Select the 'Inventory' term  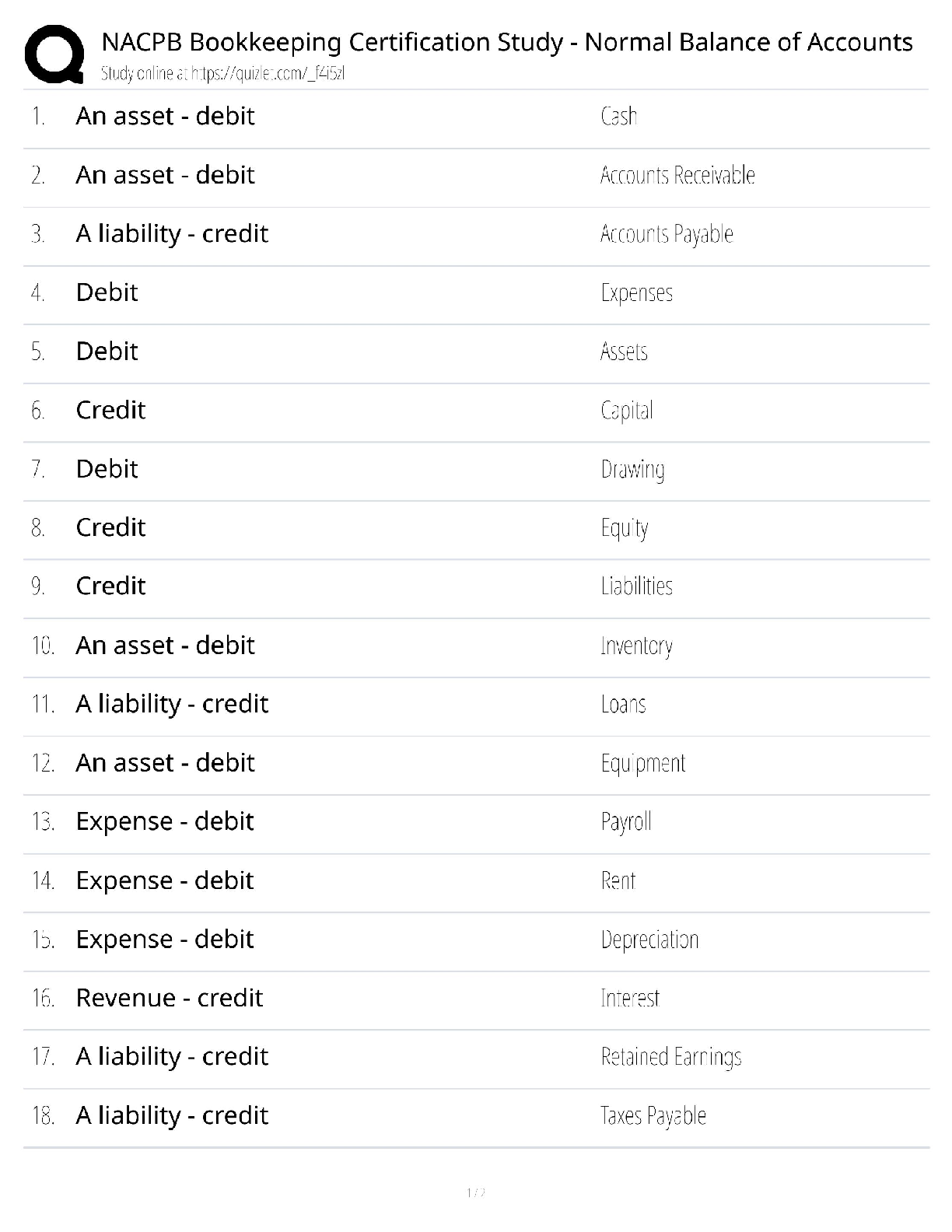(x=636, y=646)
